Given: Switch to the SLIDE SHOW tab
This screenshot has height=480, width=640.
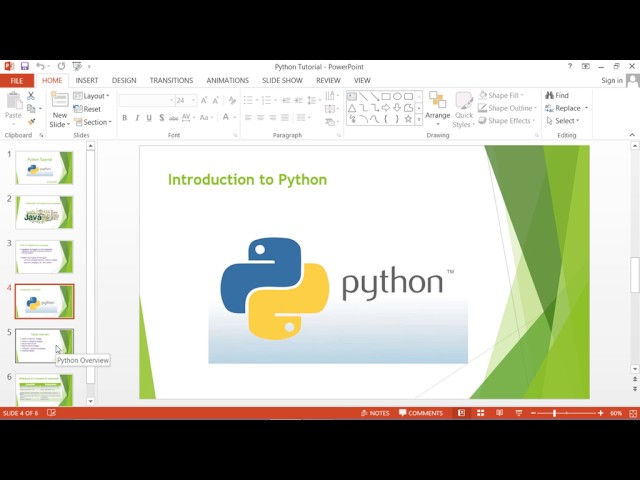Looking at the screenshot, I should (x=282, y=80).
